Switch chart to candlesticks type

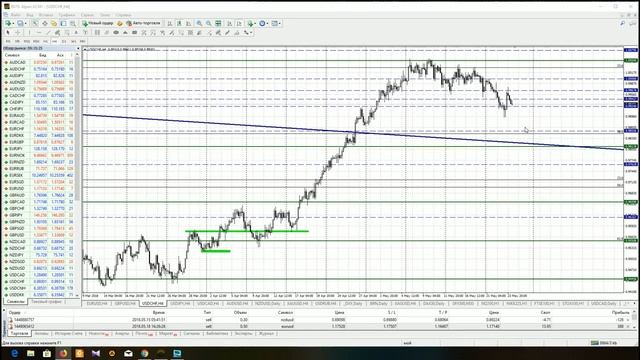tap(179, 23)
